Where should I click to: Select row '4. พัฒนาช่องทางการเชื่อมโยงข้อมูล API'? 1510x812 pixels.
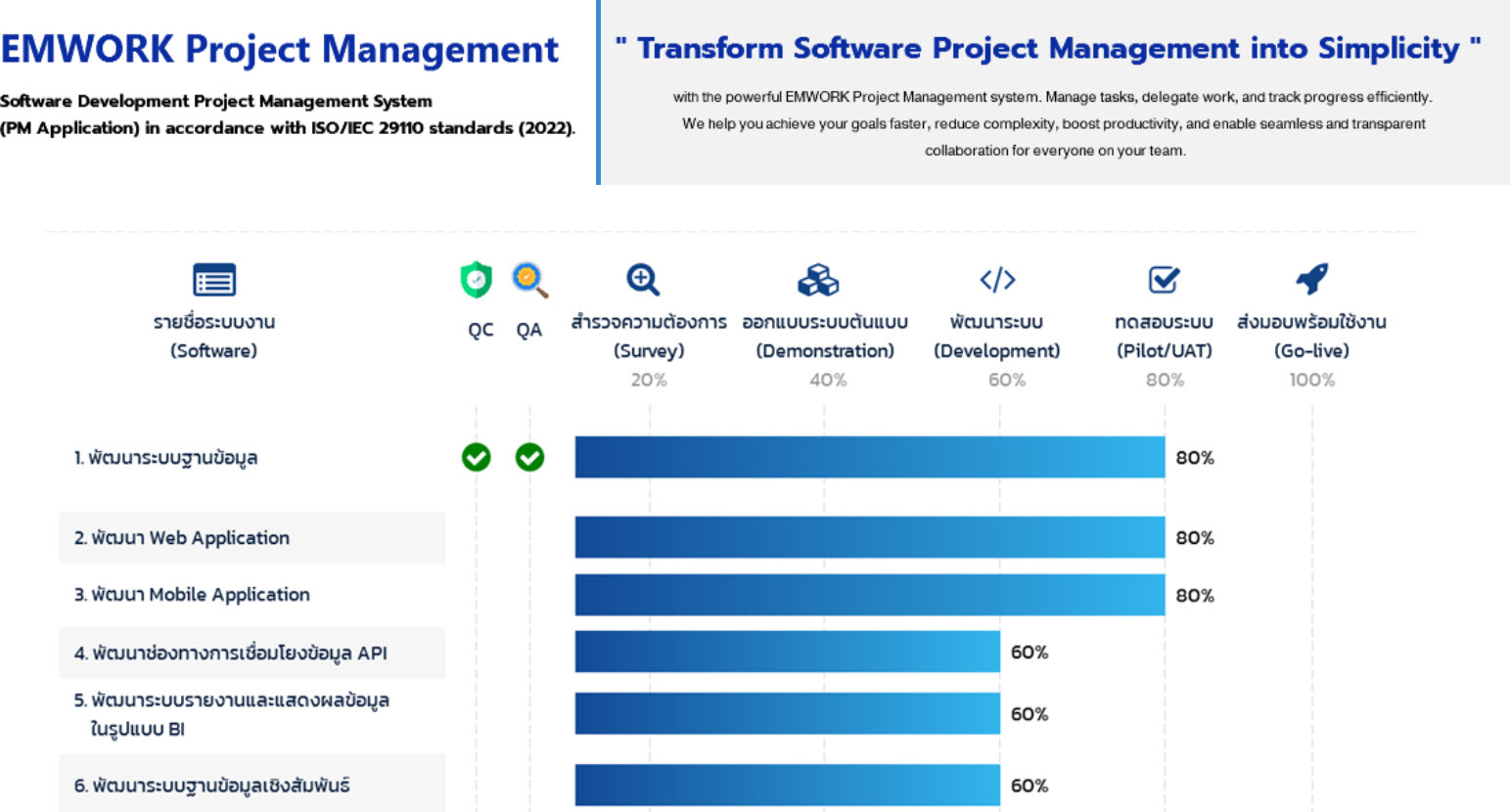252,653
